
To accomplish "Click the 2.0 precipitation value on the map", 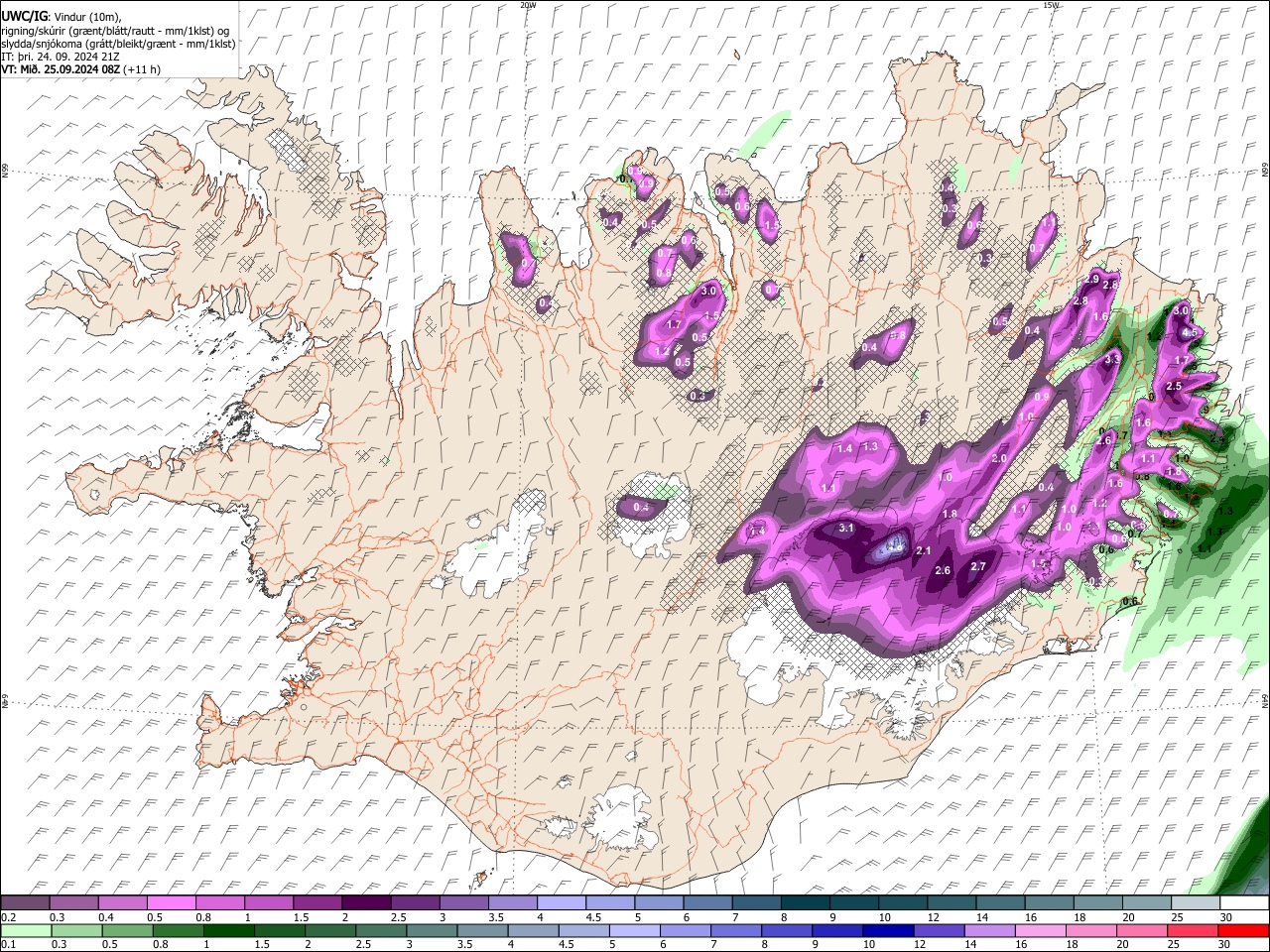I will pyautogui.click(x=999, y=459).
